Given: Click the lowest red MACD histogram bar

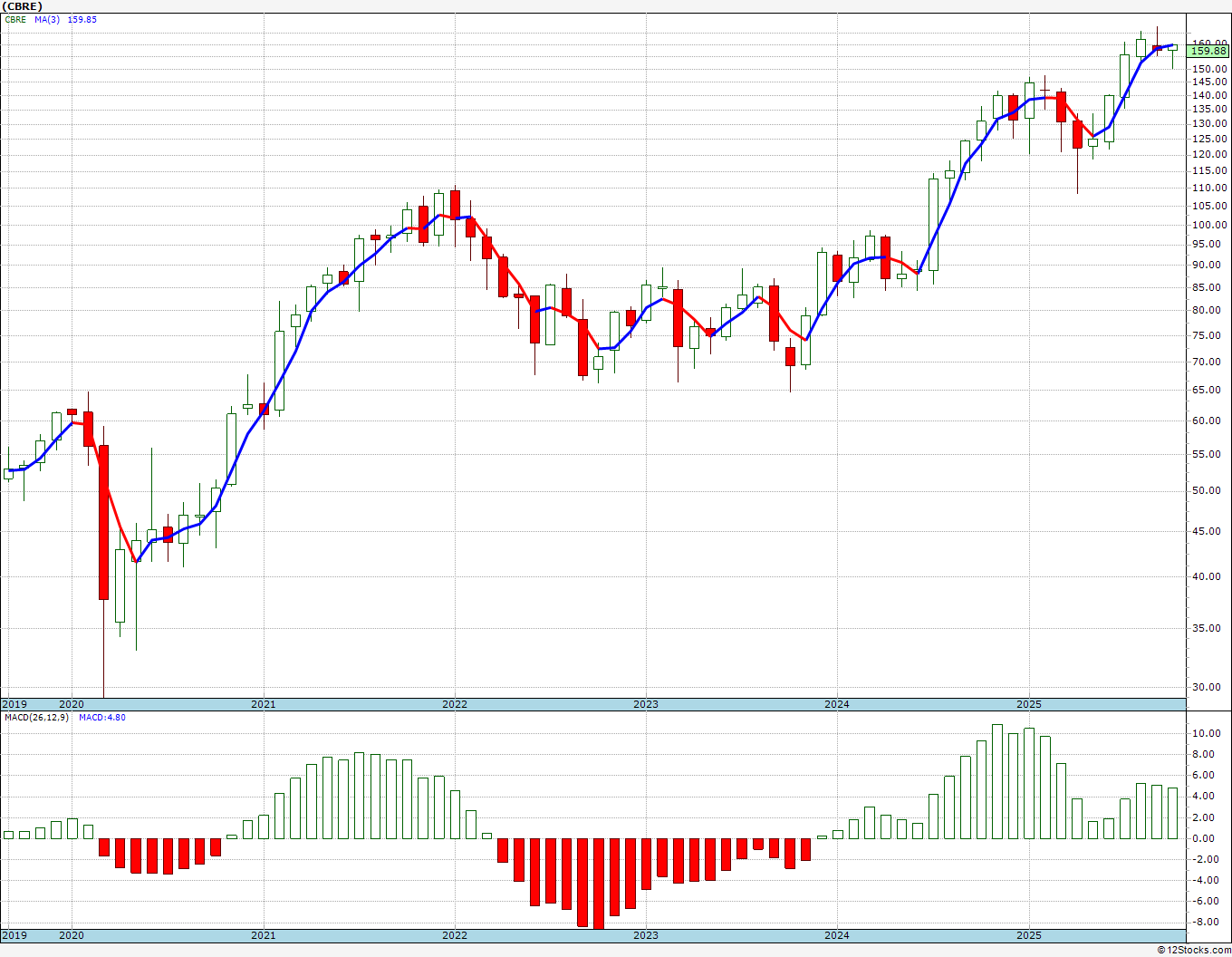Looking at the screenshot, I should click(x=598, y=883).
